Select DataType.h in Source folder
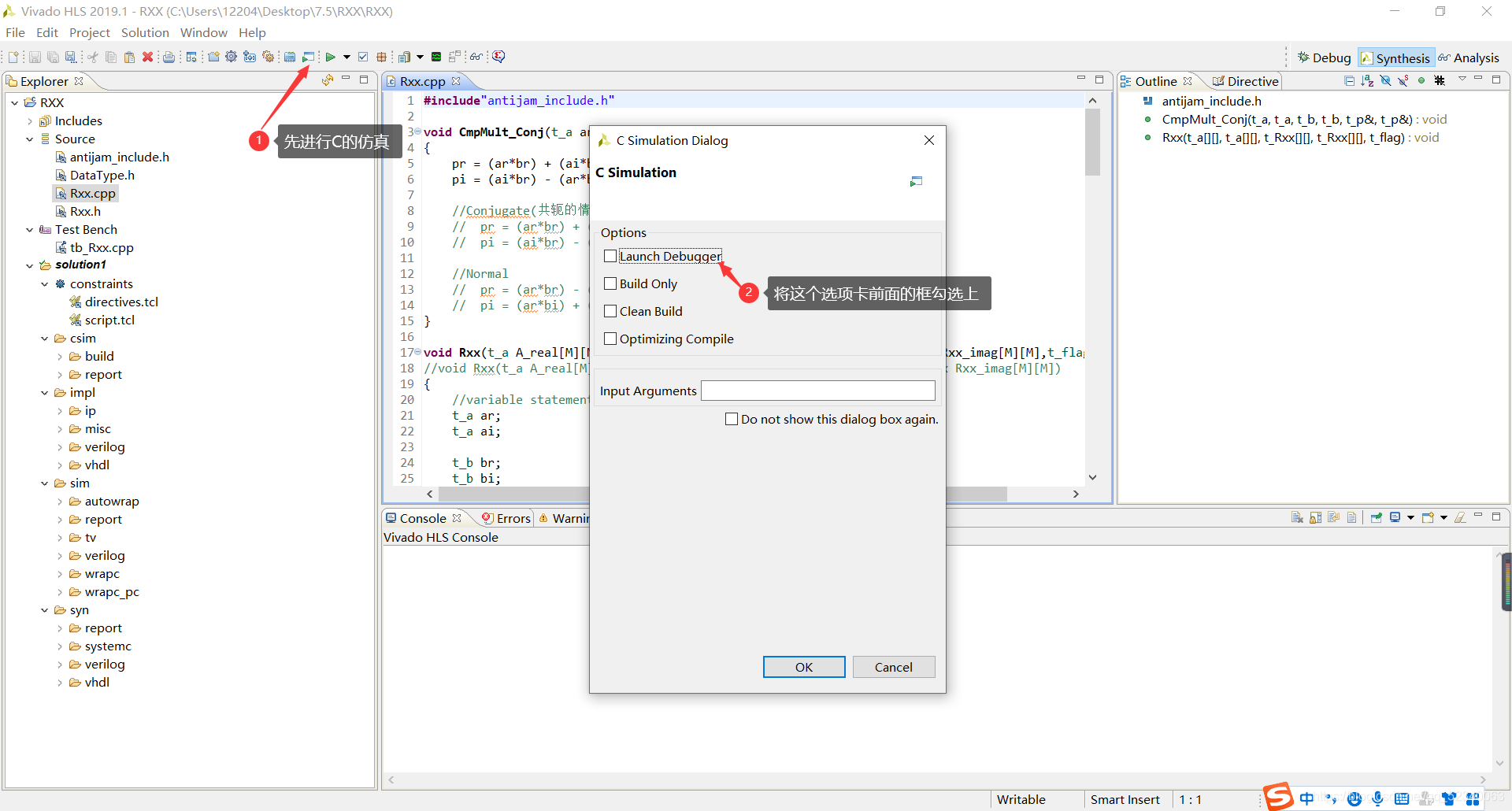This screenshot has width=1512, height=811. tap(102, 175)
